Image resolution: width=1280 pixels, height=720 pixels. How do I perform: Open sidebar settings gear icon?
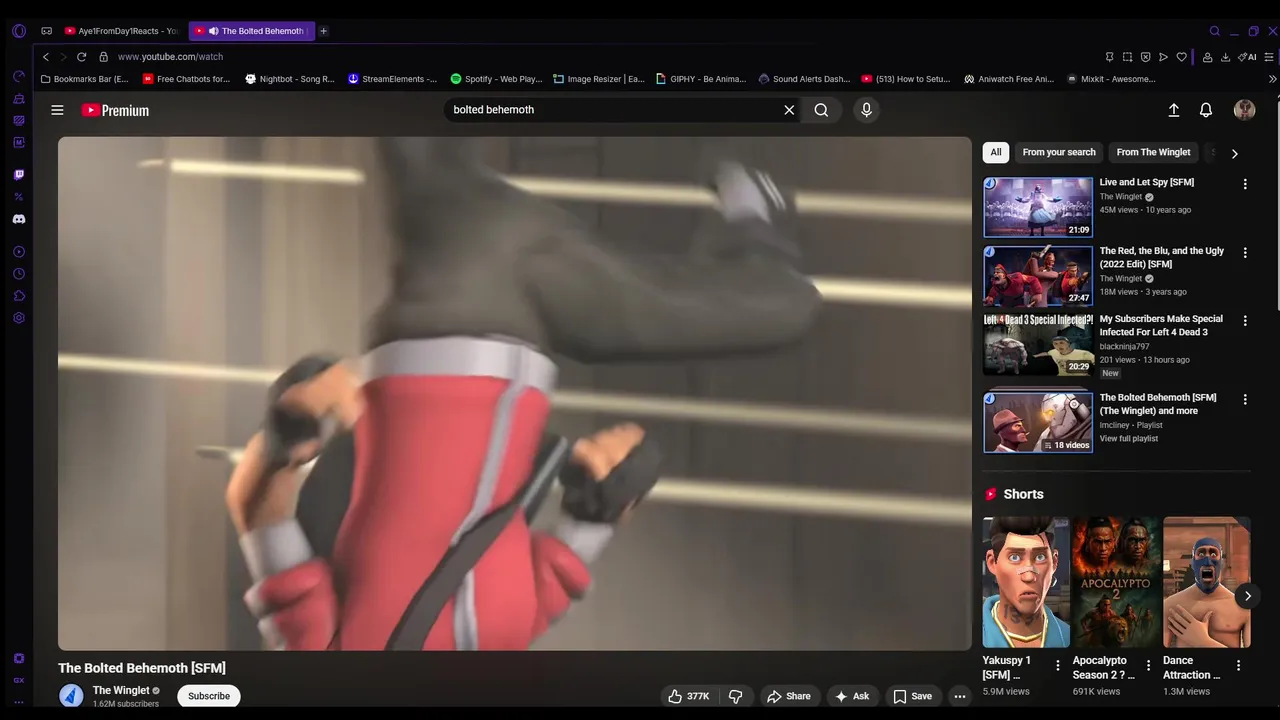tap(19, 318)
